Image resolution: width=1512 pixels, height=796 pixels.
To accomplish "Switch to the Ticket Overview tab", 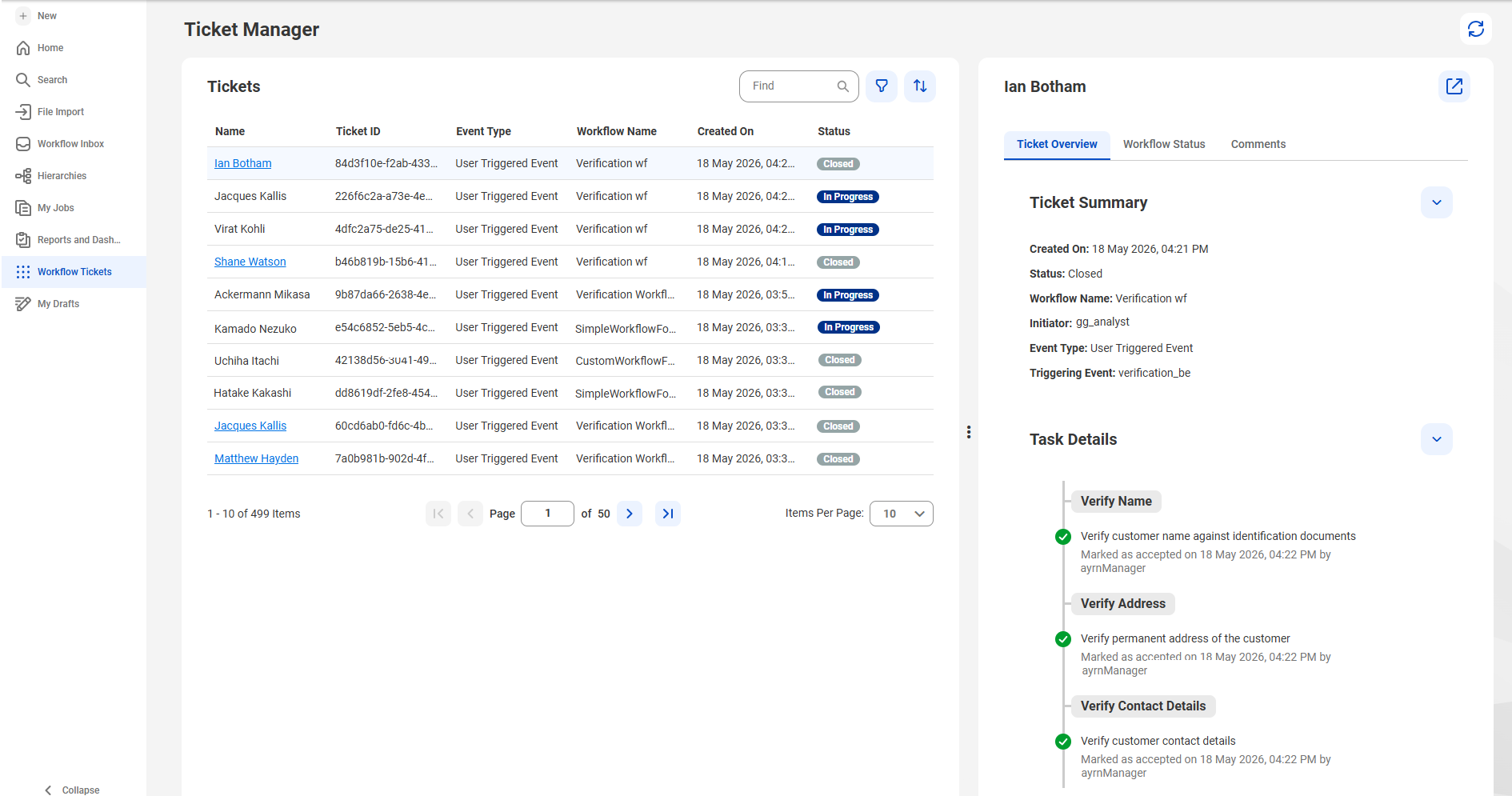I will click(1057, 145).
